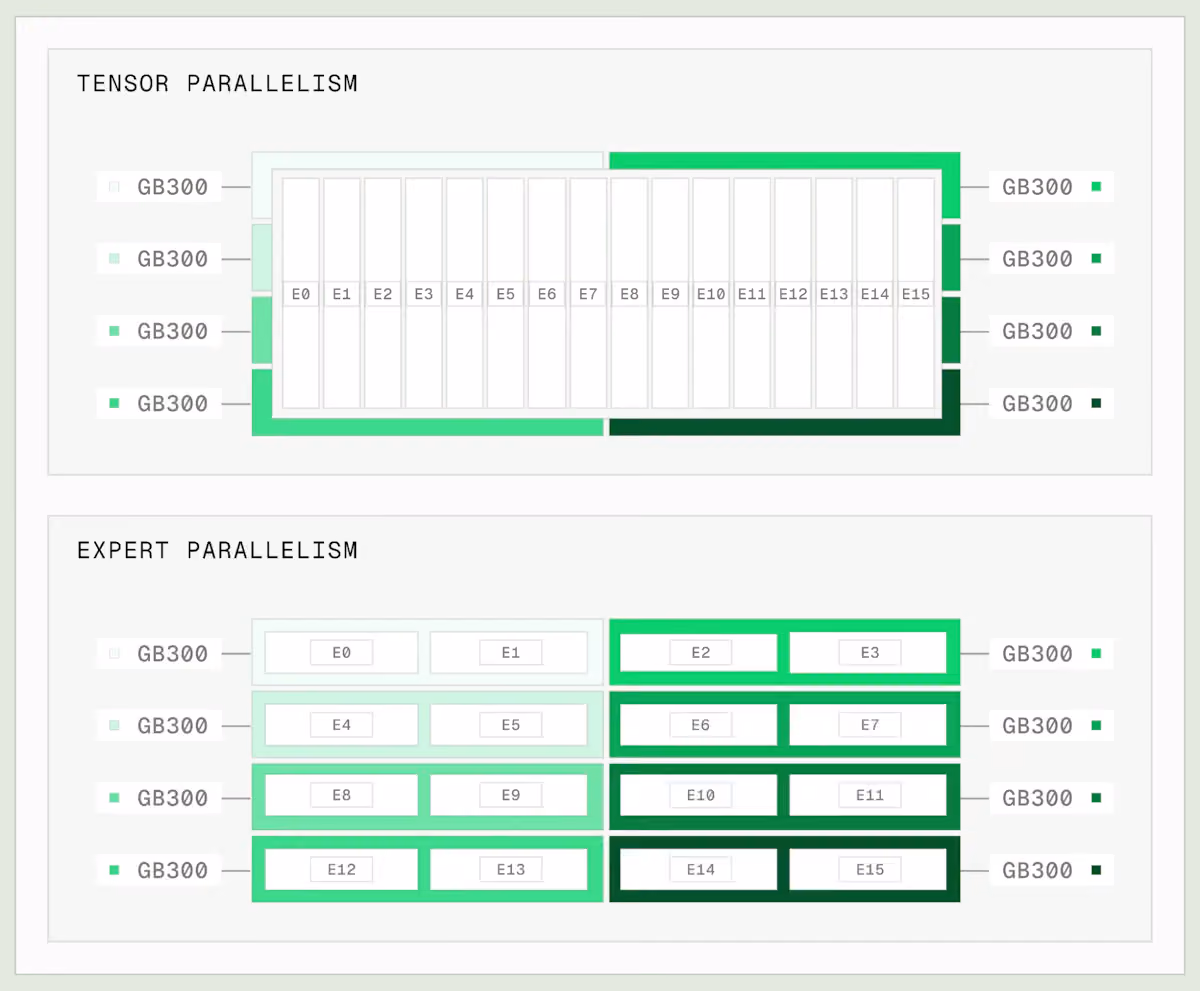1200x991 pixels.
Task: Select E5 column label in Tensor Parallelism
Action: pyautogui.click(x=506, y=294)
